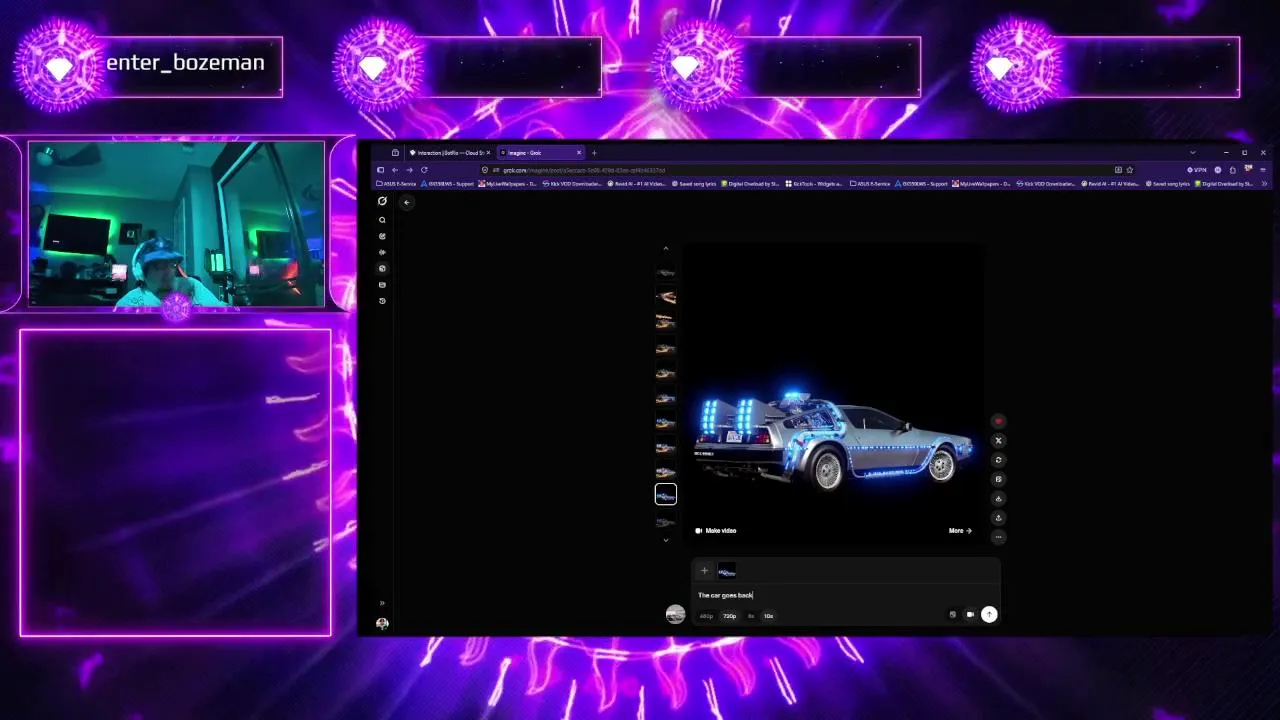The height and width of the screenshot is (720, 1280).
Task: Open the browser VPN control
Action: pyautogui.click(x=1196, y=170)
